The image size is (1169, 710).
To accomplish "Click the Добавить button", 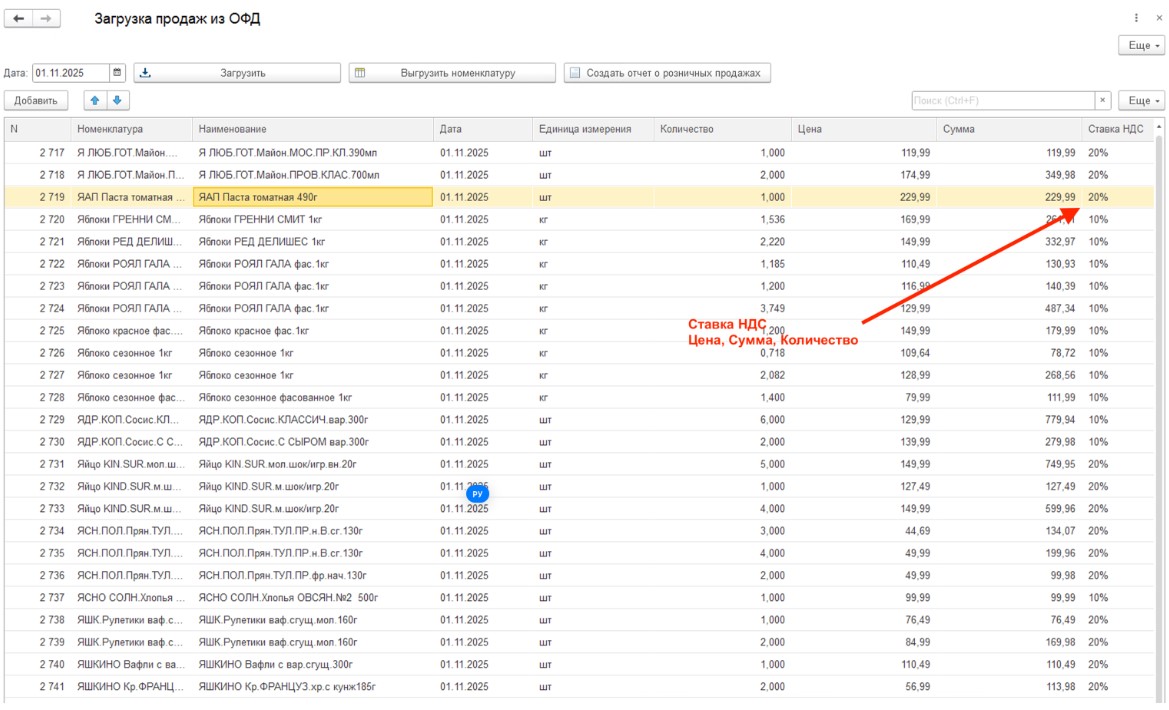I will (36, 100).
